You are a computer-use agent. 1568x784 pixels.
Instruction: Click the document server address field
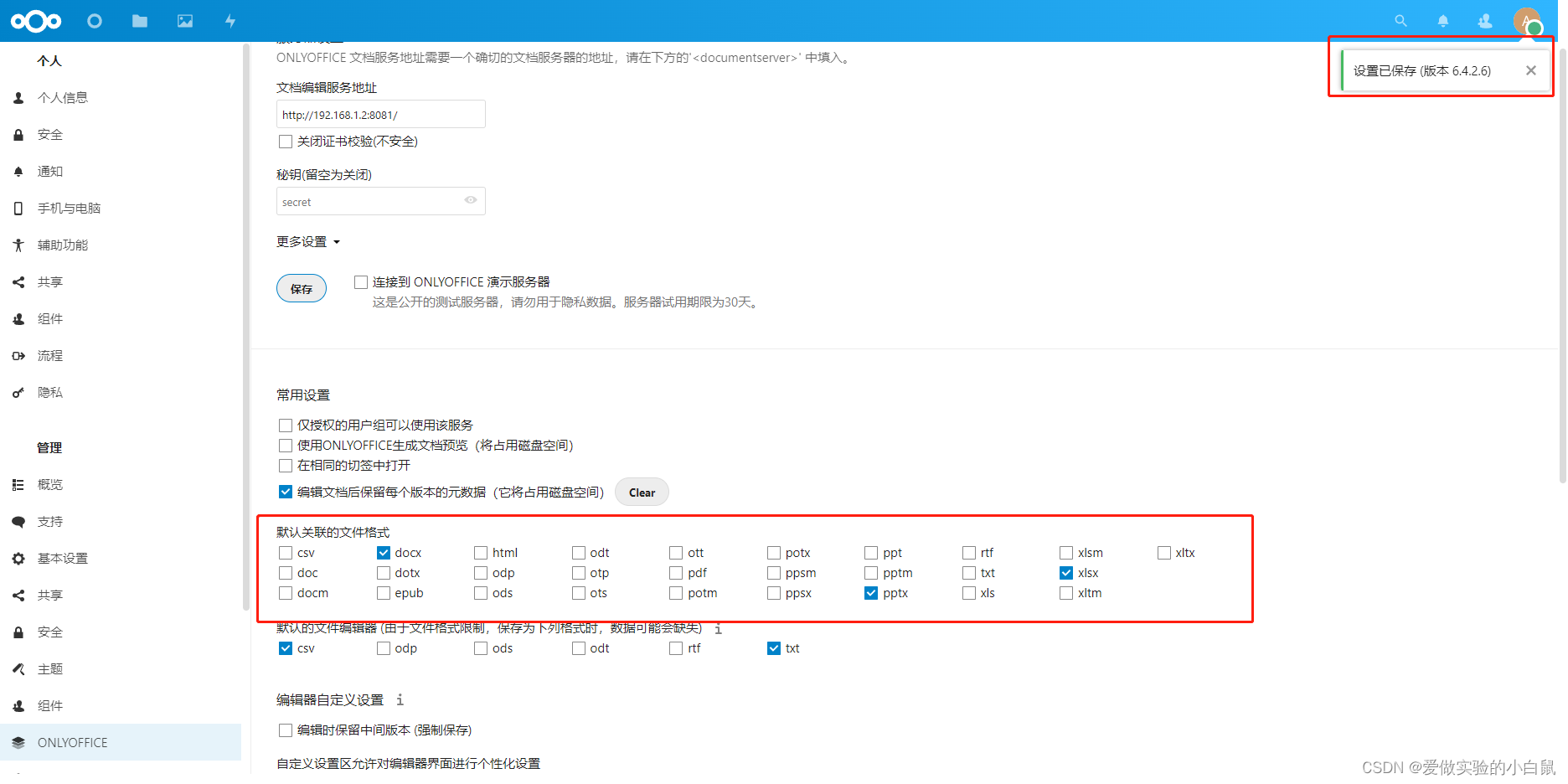(x=381, y=115)
